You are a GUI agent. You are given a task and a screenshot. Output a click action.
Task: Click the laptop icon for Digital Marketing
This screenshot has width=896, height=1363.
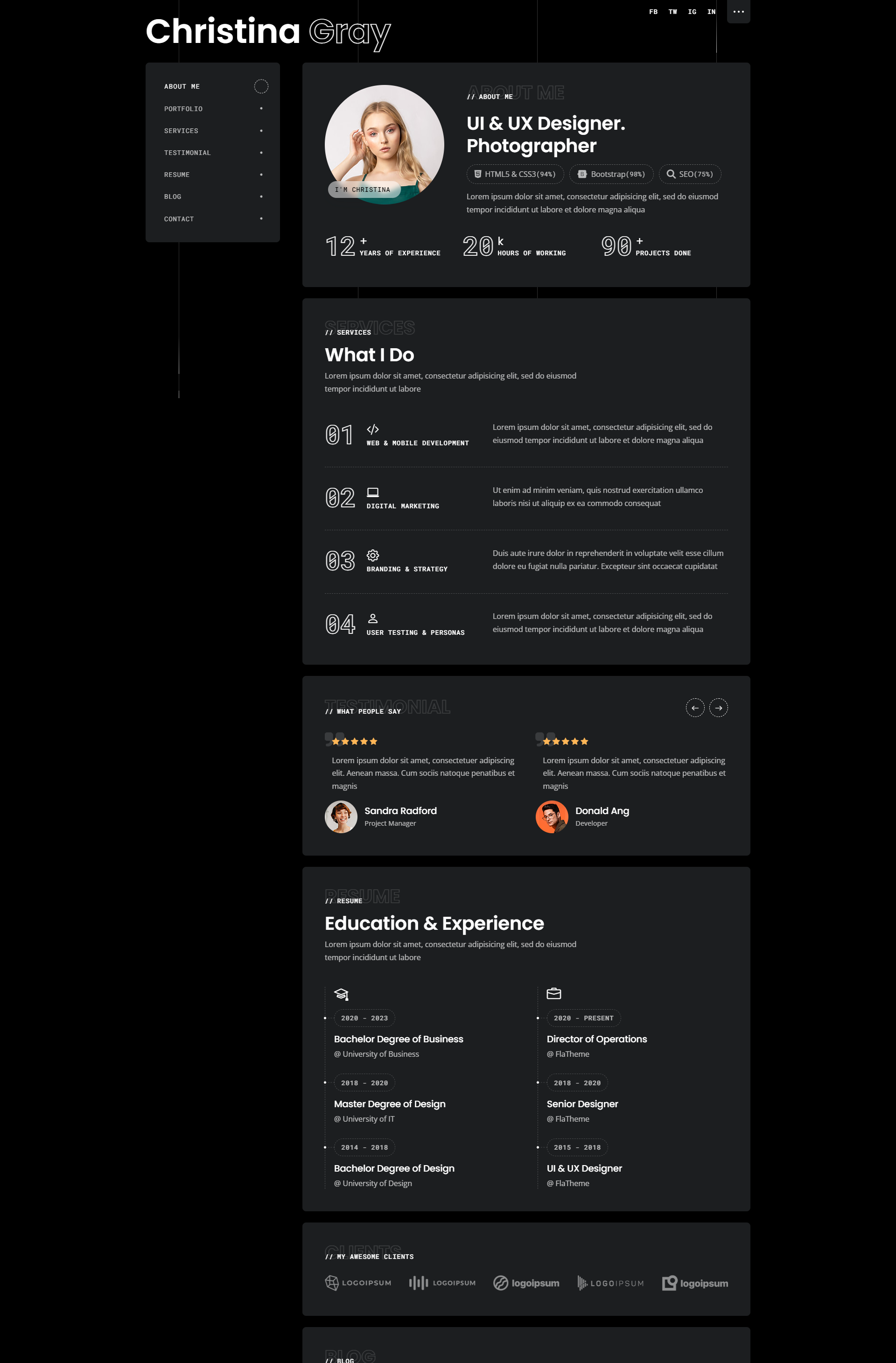tap(373, 492)
